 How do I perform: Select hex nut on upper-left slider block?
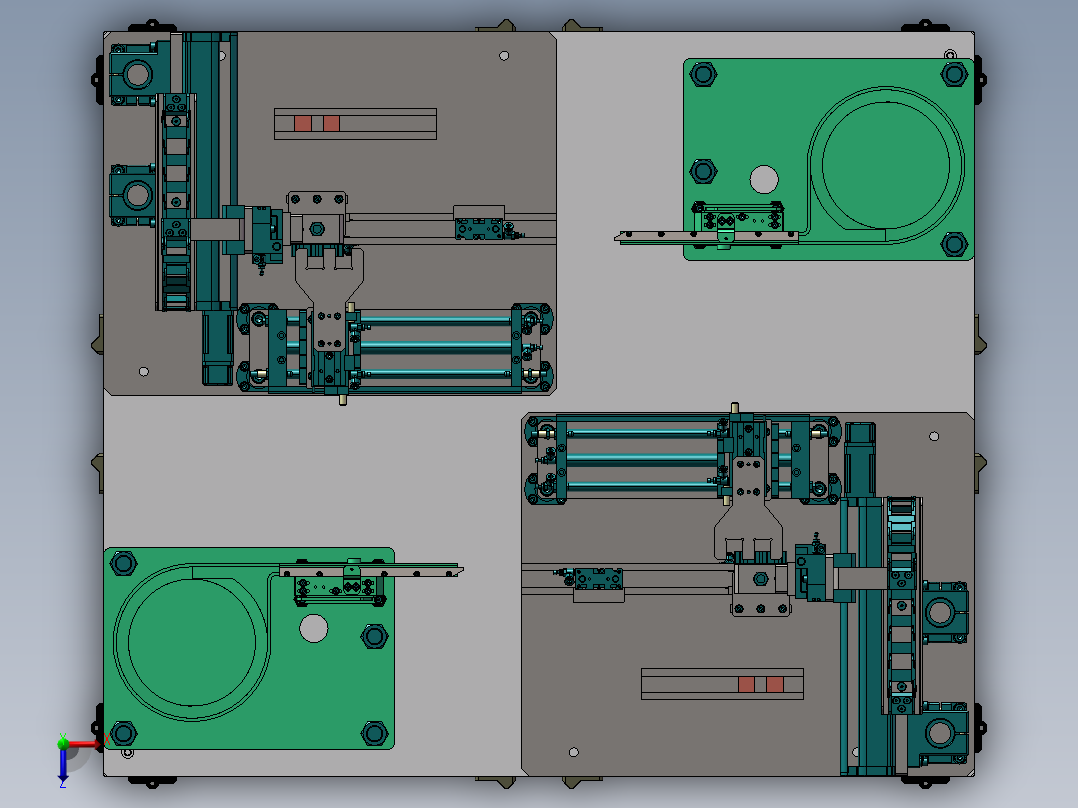[x=317, y=229]
